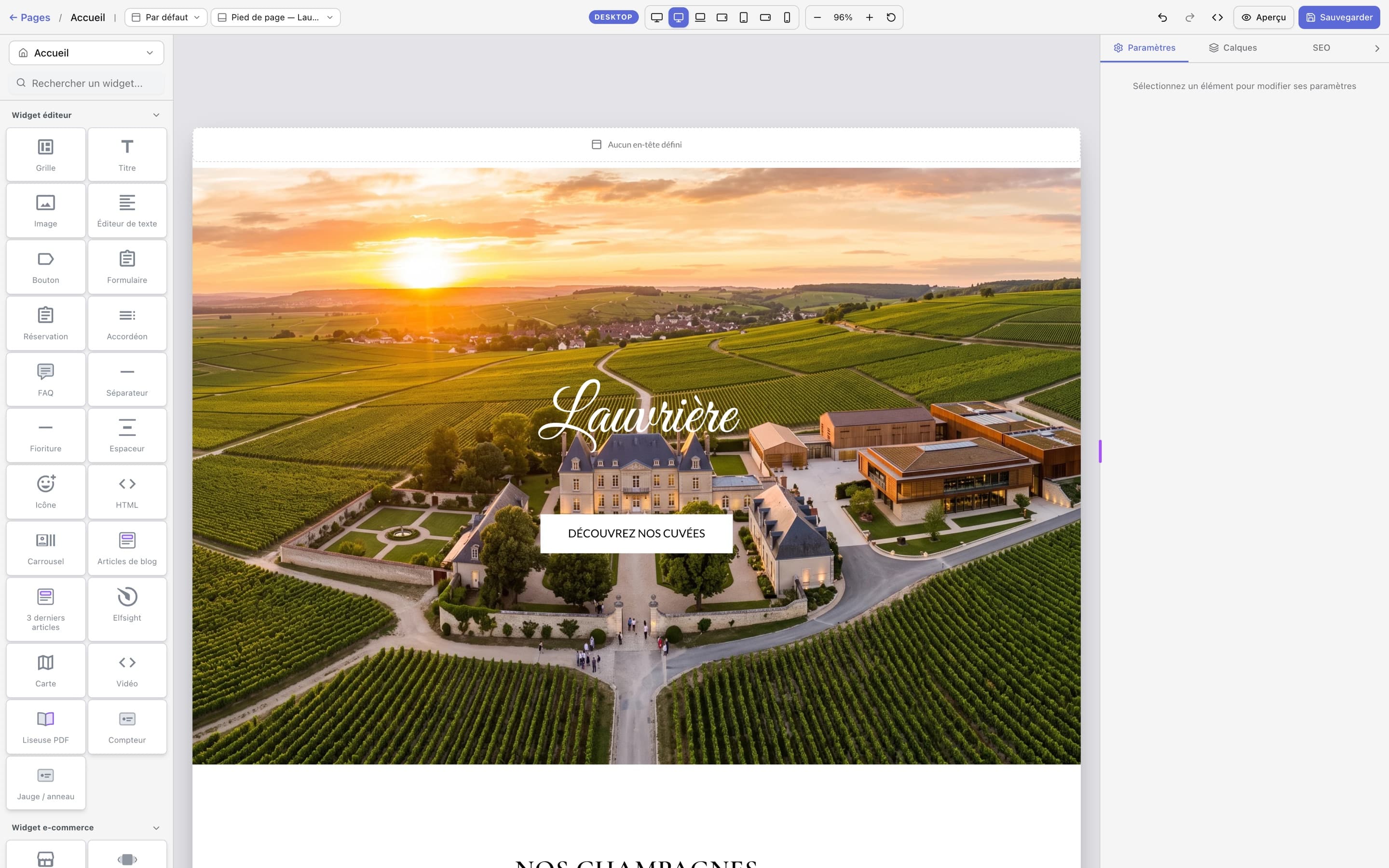Select the Titre widget
The image size is (1389, 868).
coord(127,154)
